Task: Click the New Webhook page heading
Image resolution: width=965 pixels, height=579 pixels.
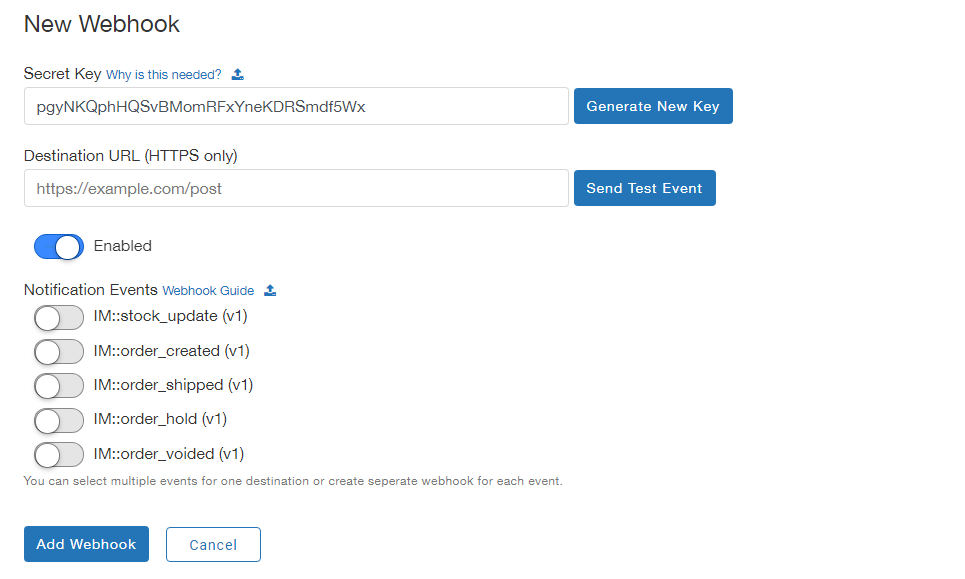Action: [x=101, y=24]
